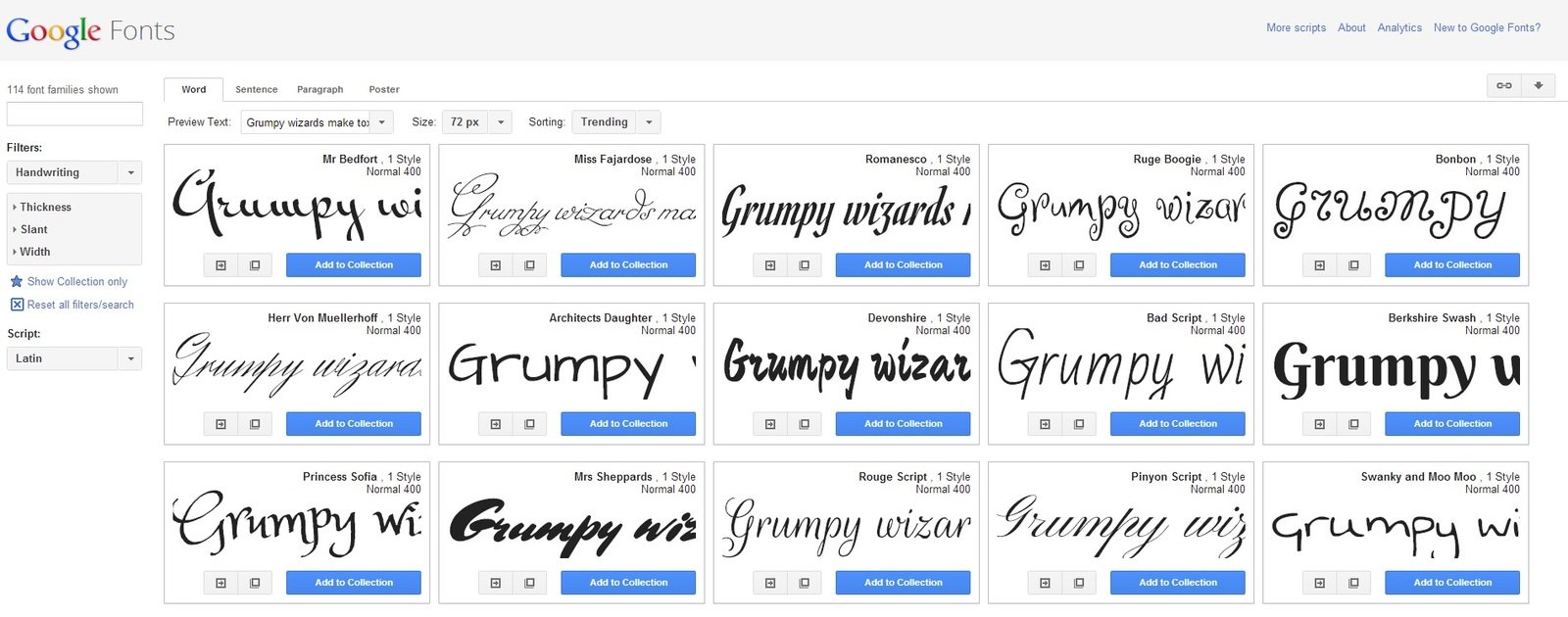Click pop-out icon on Swanky and Moo Moo card
Viewport: 1568px width, 617px height.
pos(1353,583)
